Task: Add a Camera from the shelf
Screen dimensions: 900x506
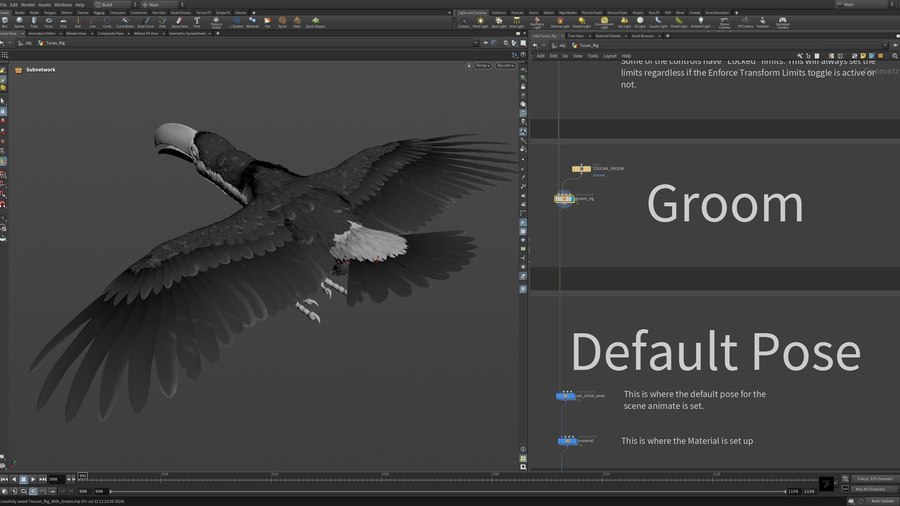Action: [463, 22]
